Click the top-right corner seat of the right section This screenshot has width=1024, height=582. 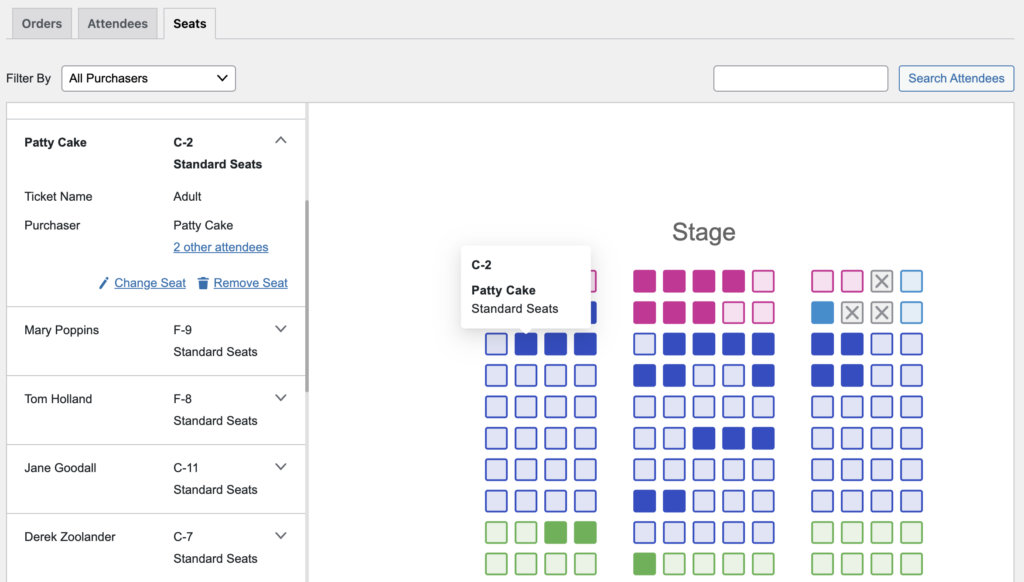[x=911, y=282]
